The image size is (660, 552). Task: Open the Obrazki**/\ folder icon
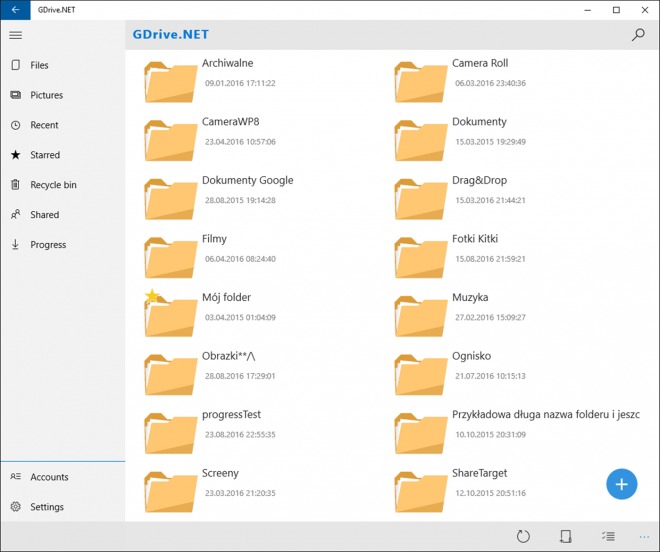click(x=170, y=374)
